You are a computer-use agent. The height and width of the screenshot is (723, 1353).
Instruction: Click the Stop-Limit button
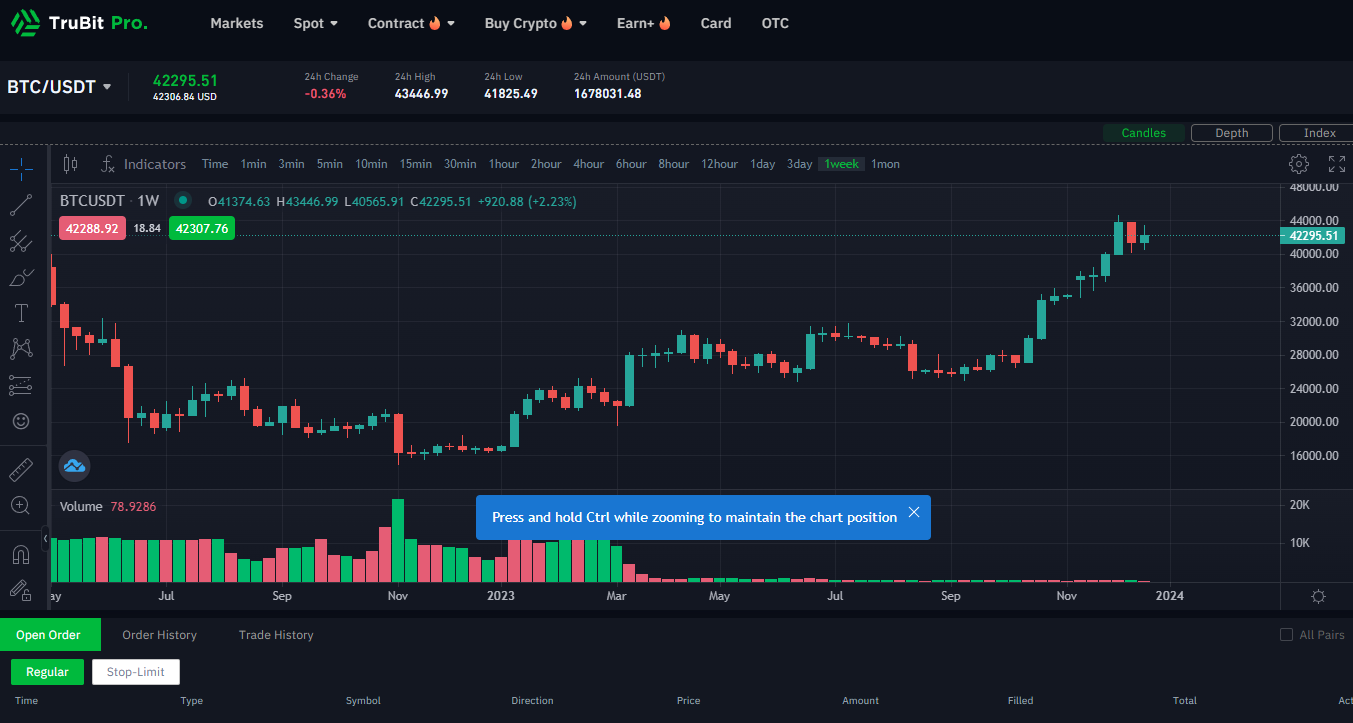[x=135, y=672]
